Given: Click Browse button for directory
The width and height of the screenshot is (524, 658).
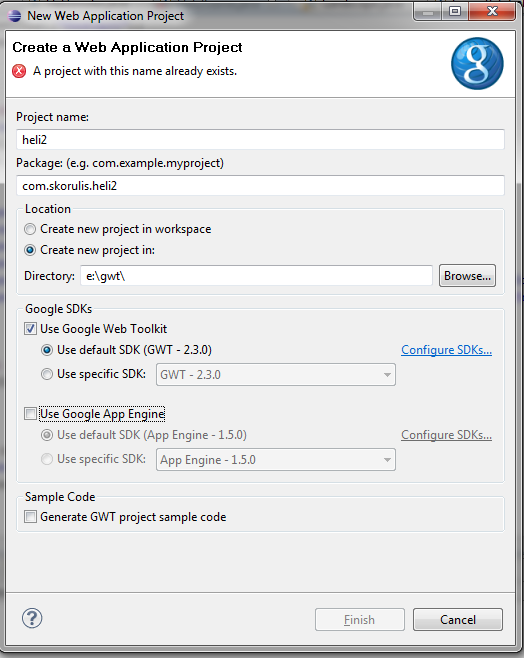Looking at the screenshot, I should 467,276.
